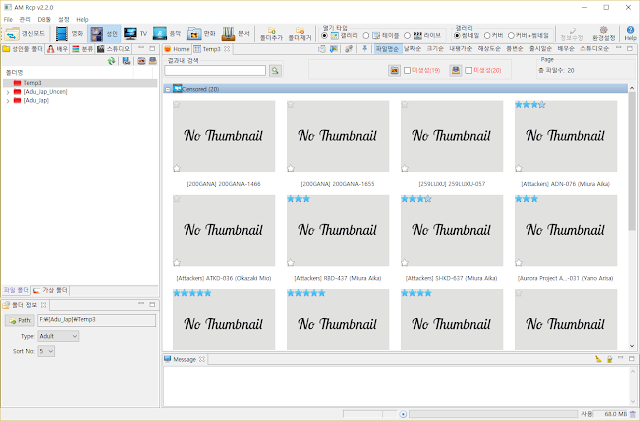Open the 영화 movie category

(x=62, y=34)
